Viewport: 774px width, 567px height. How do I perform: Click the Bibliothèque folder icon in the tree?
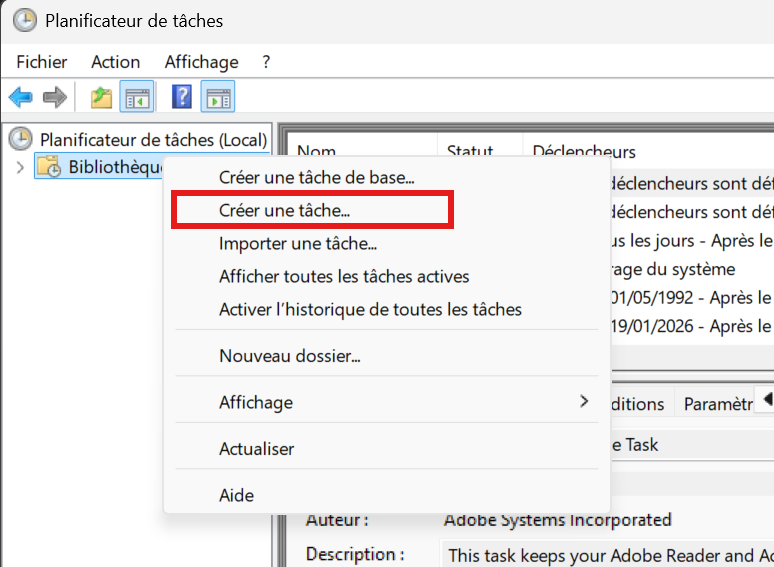point(49,166)
